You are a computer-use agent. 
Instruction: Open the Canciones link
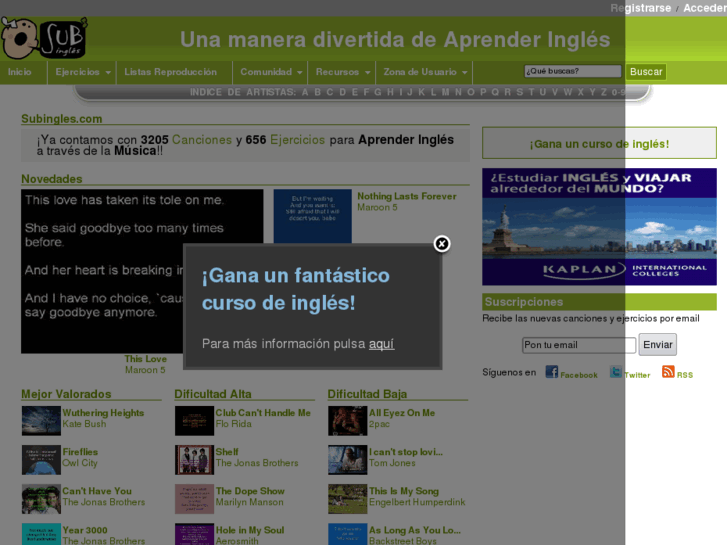[x=202, y=140]
